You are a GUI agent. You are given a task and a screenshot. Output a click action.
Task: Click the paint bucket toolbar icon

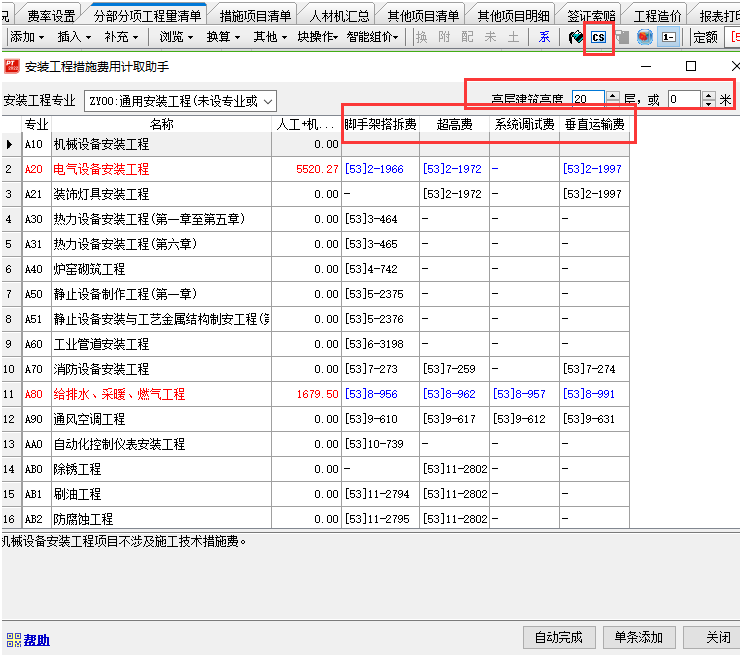point(576,37)
